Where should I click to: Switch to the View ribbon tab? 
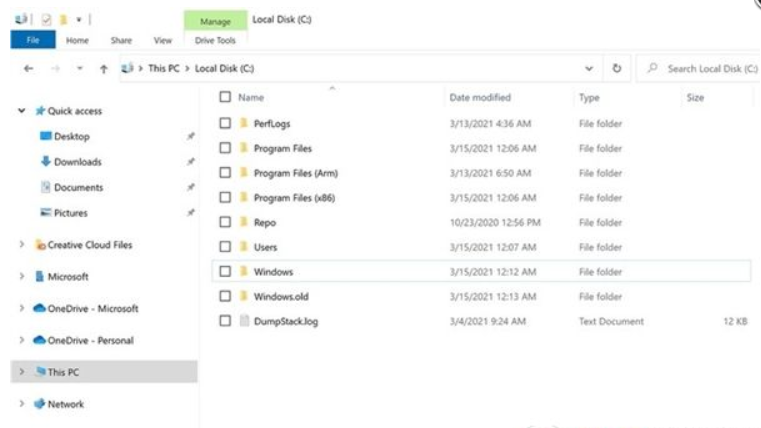[162, 41]
